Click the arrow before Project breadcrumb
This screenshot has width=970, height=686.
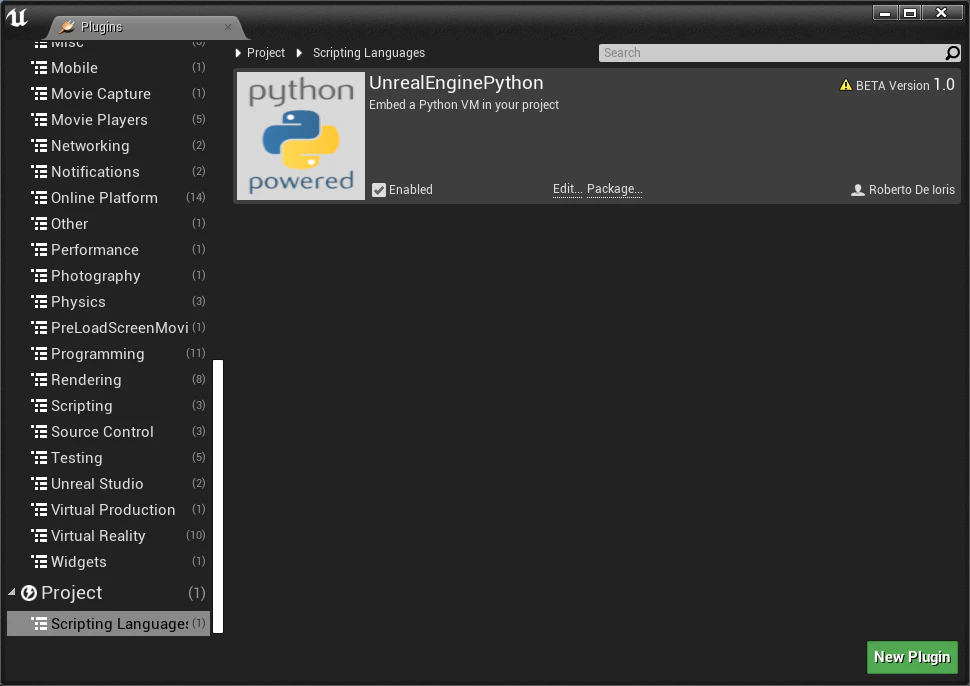tap(238, 53)
